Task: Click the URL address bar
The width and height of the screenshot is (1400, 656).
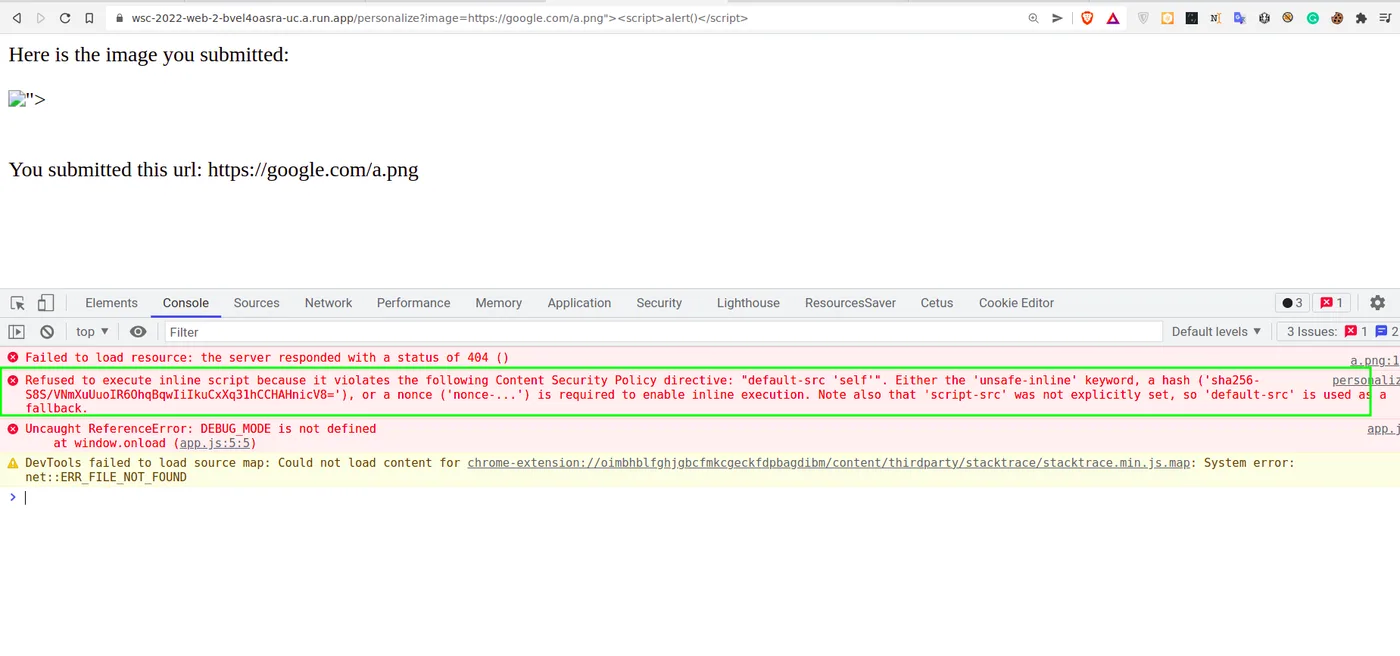Action: point(560,18)
